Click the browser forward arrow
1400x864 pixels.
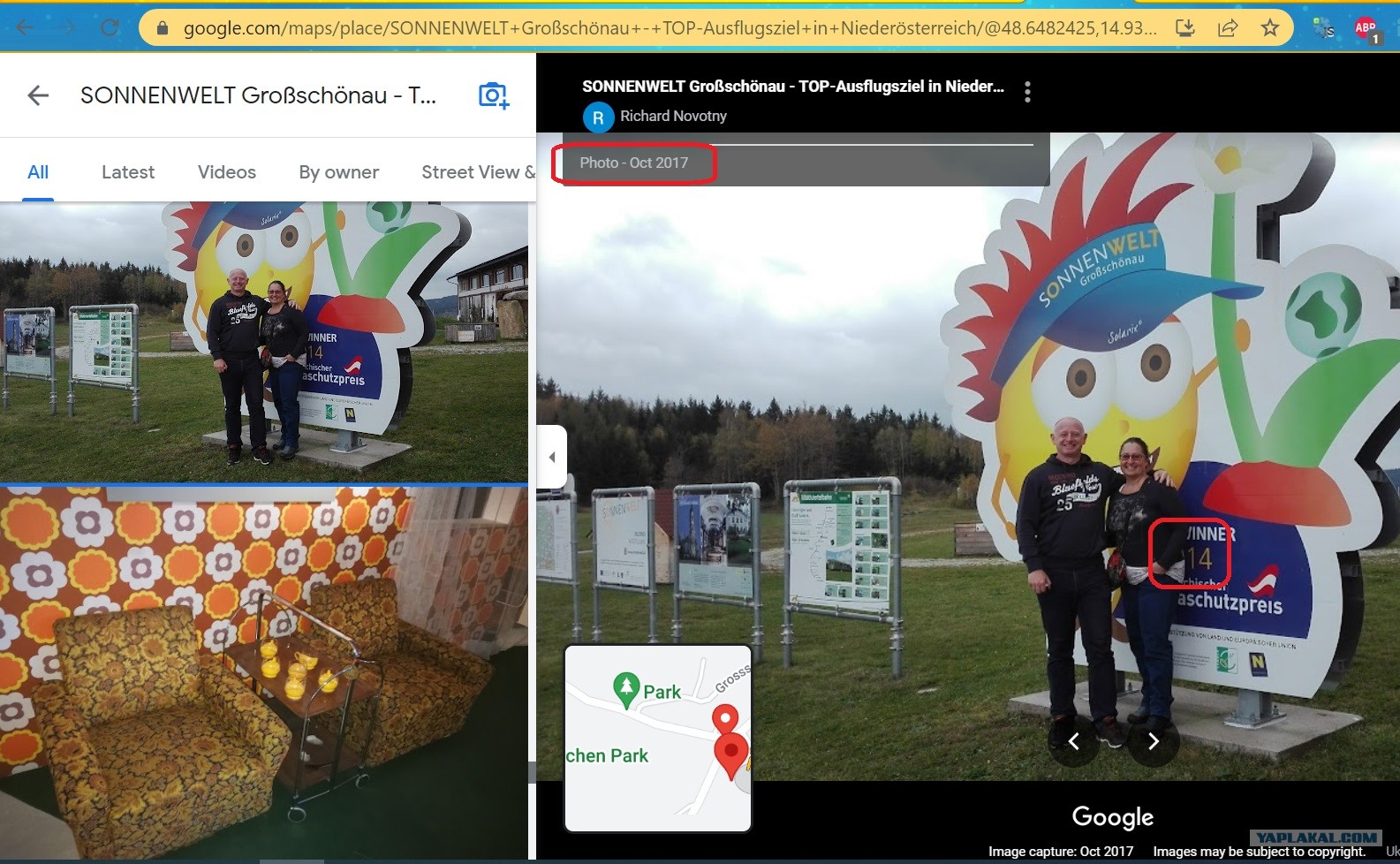click(x=68, y=27)
